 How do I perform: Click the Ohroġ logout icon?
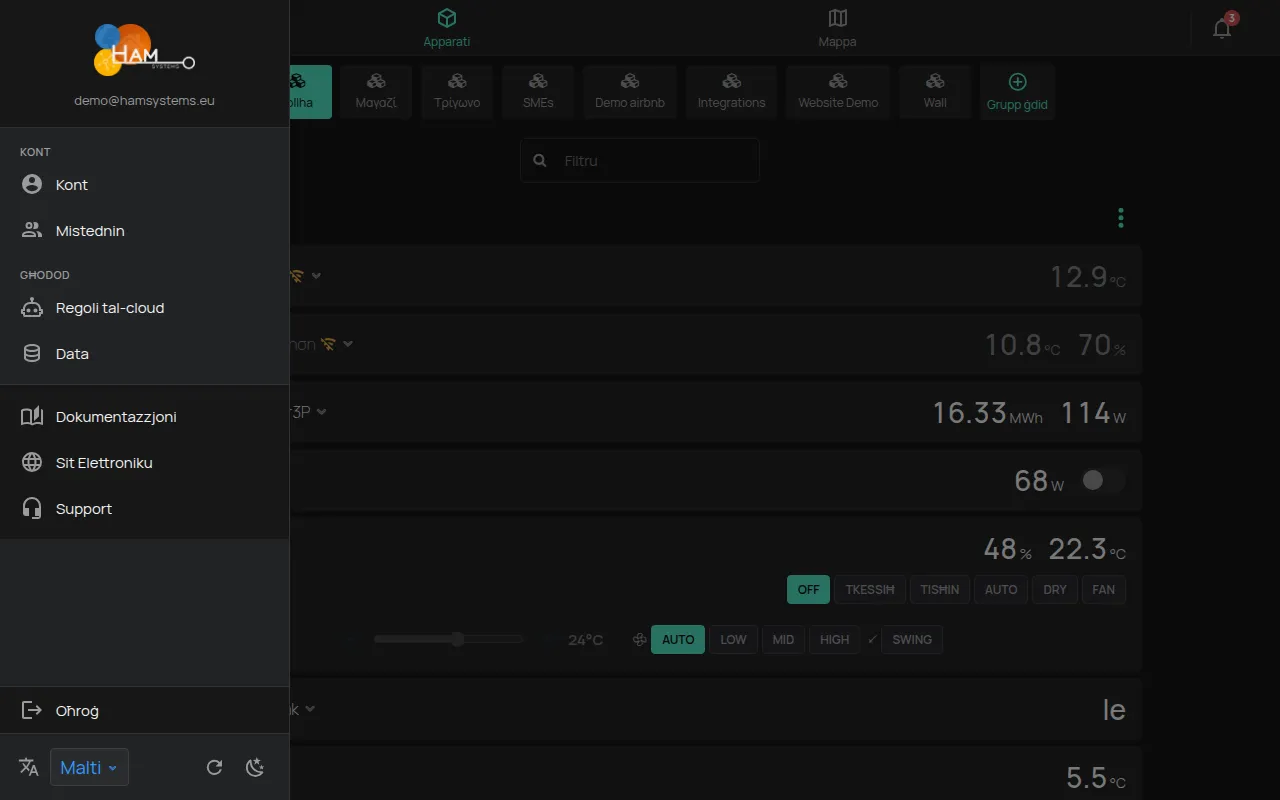click(32, 711)
